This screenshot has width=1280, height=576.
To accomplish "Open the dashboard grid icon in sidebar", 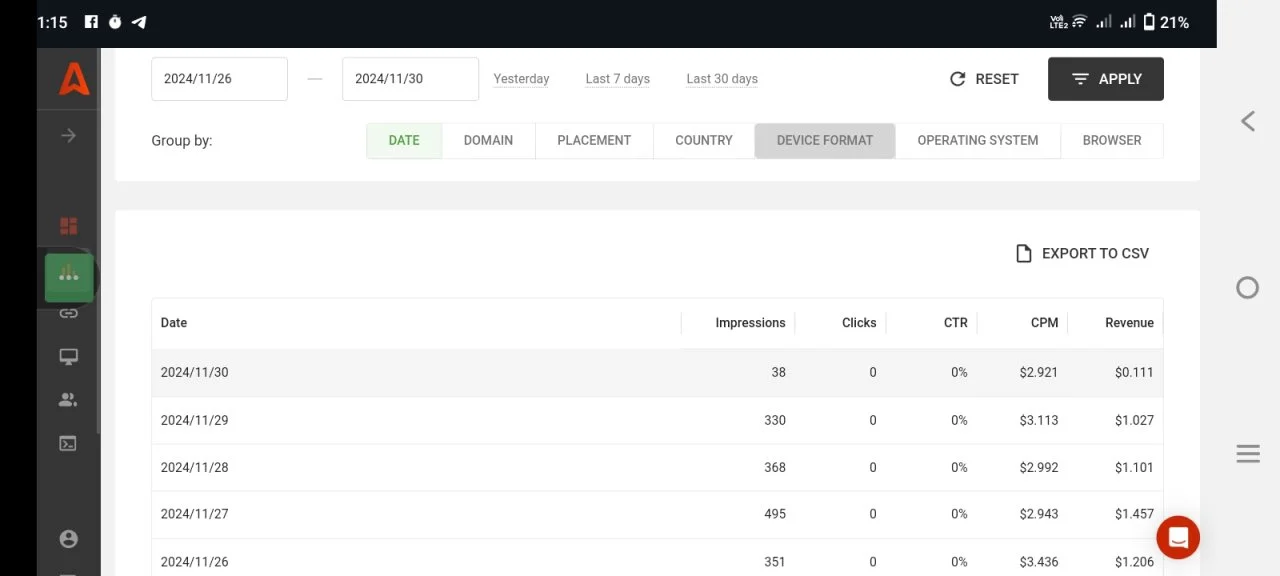I will (x=68, y=226).
